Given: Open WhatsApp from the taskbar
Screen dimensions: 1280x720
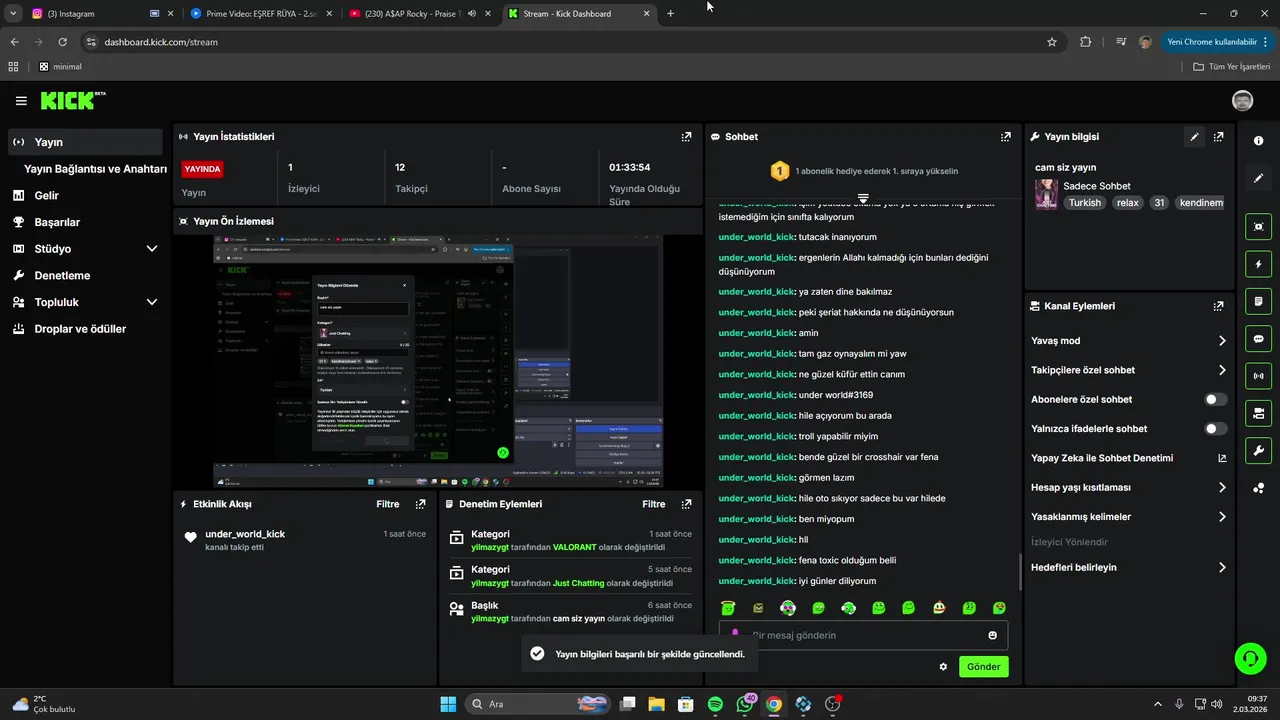Looking at the screenshot, I should coord(745,704).
